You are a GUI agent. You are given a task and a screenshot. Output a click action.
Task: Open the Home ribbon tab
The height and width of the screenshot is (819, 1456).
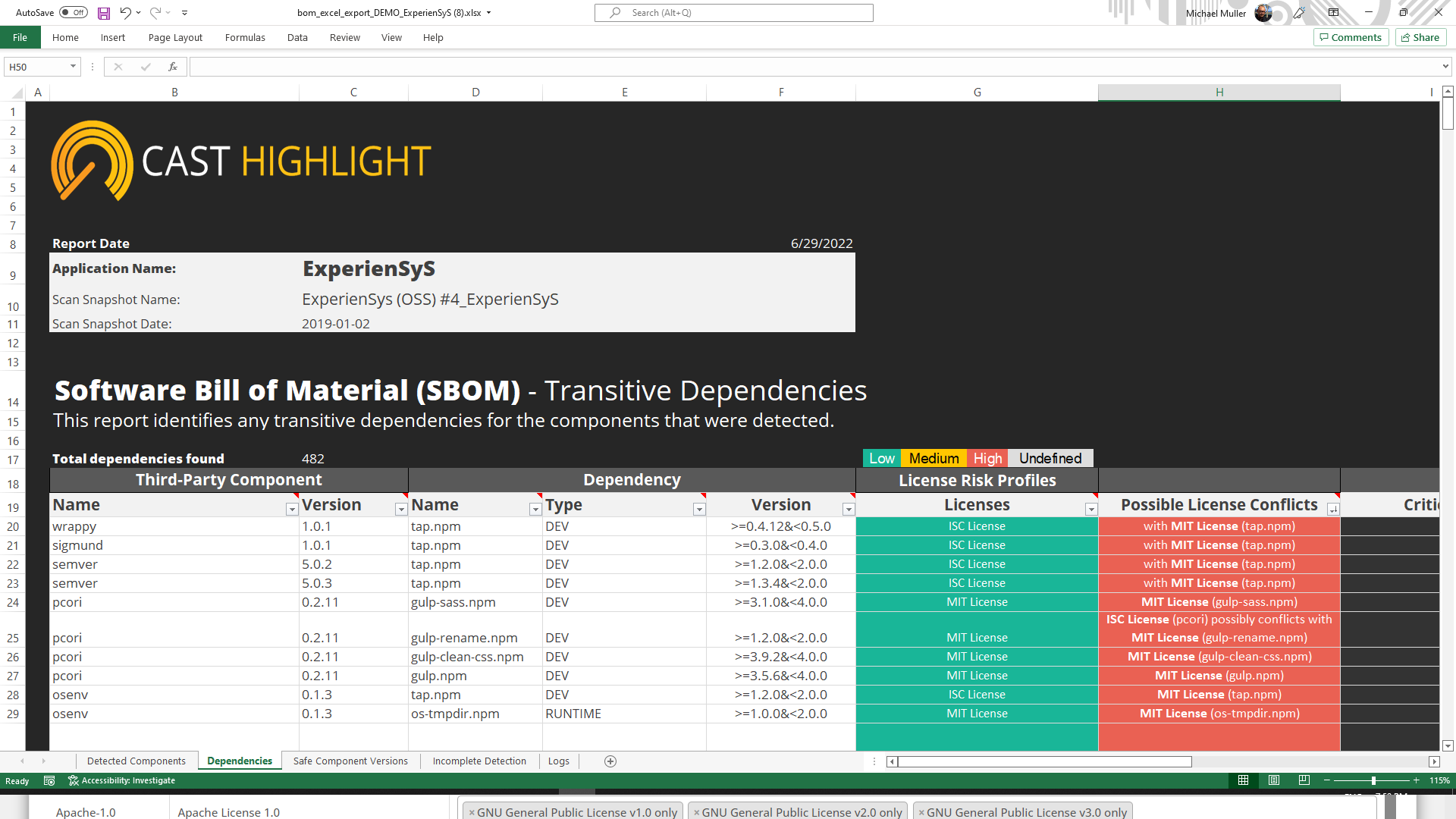pos(65,37)
